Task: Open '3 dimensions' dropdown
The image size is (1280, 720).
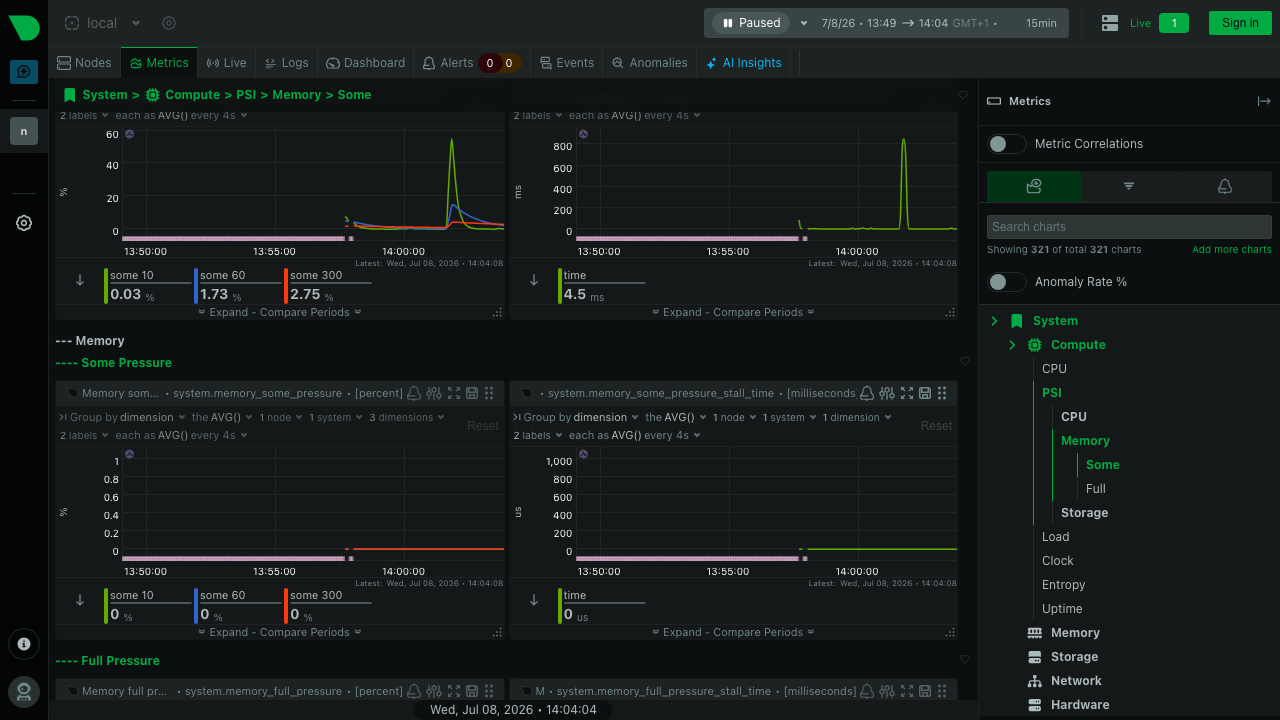Action: point(406,417)
